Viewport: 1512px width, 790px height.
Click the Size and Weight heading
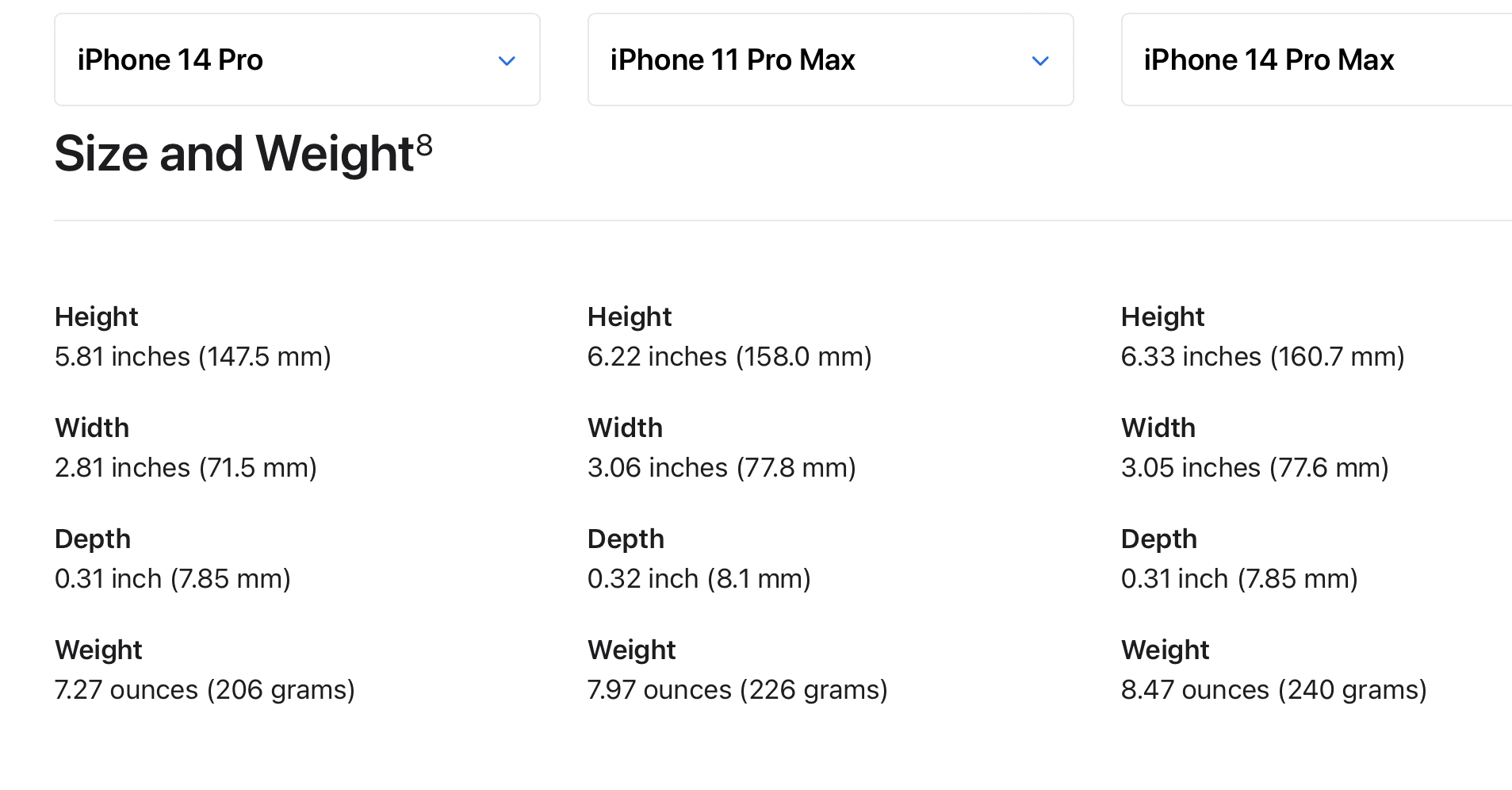coord(243,152)
